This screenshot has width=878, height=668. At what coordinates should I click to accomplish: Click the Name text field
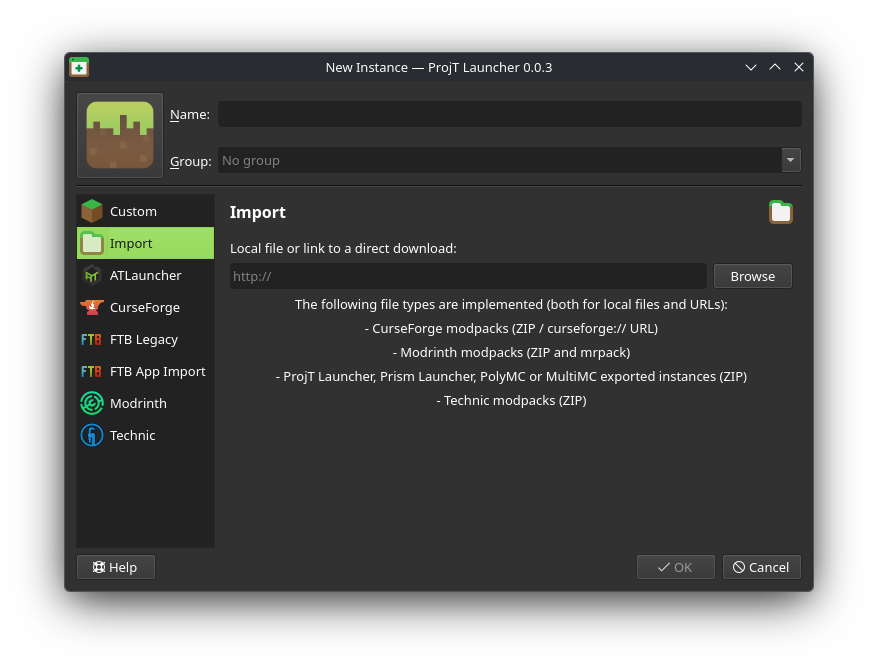point(509,114)
